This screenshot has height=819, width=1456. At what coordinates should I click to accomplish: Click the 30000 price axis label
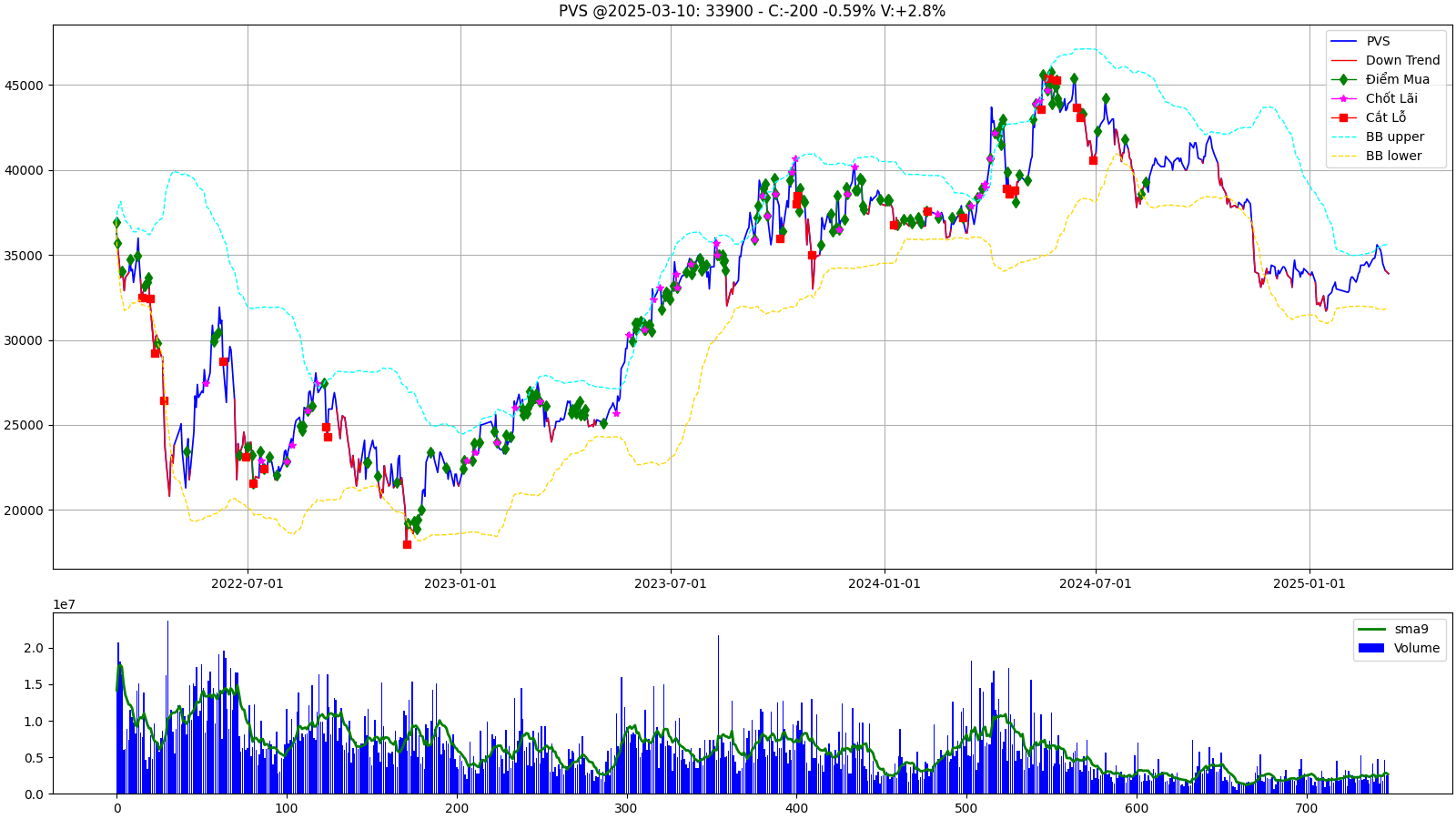pyautogui.click(x=25, y=340)
